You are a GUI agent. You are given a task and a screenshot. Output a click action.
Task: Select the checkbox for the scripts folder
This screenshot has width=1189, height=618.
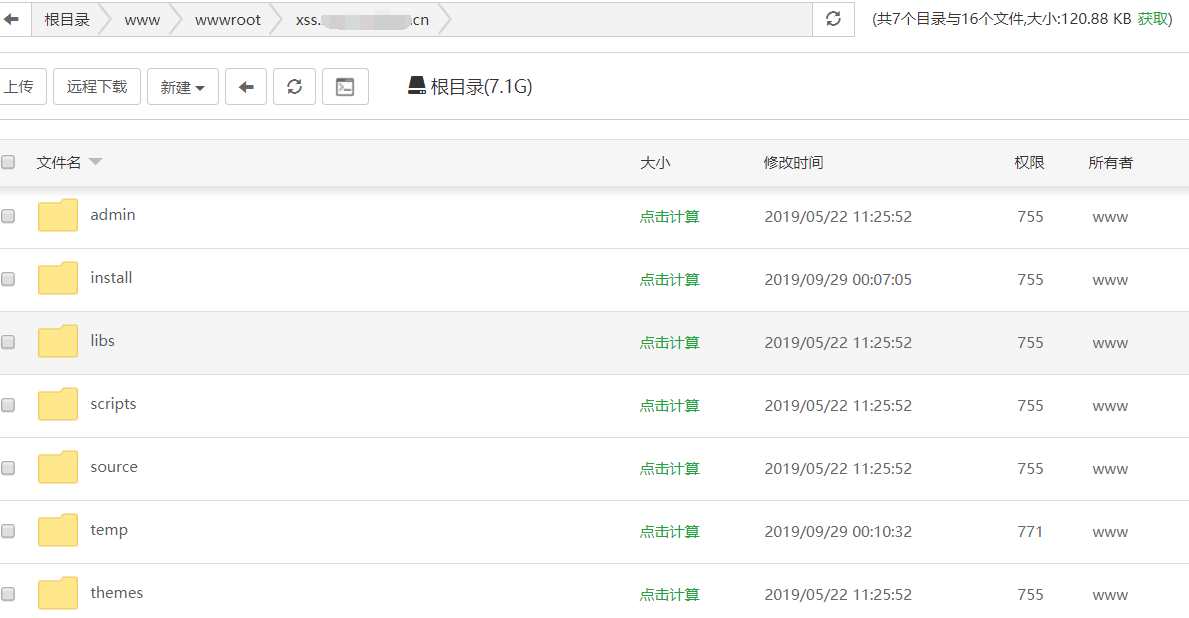pos(9,405)
